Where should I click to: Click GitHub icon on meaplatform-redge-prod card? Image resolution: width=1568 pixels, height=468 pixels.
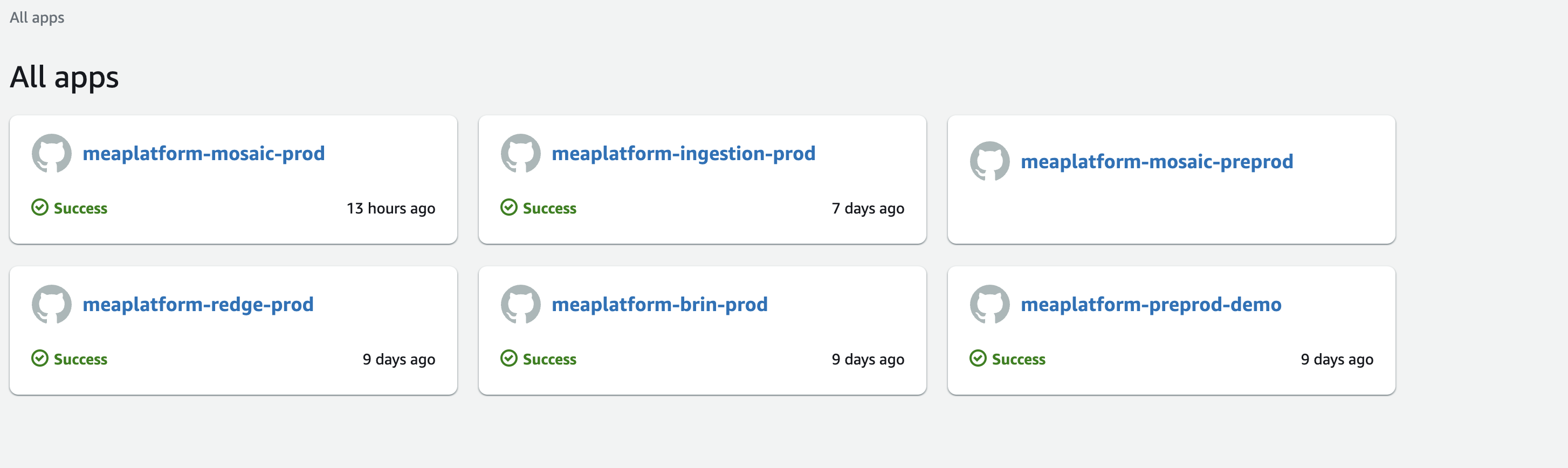coord(52,304)
